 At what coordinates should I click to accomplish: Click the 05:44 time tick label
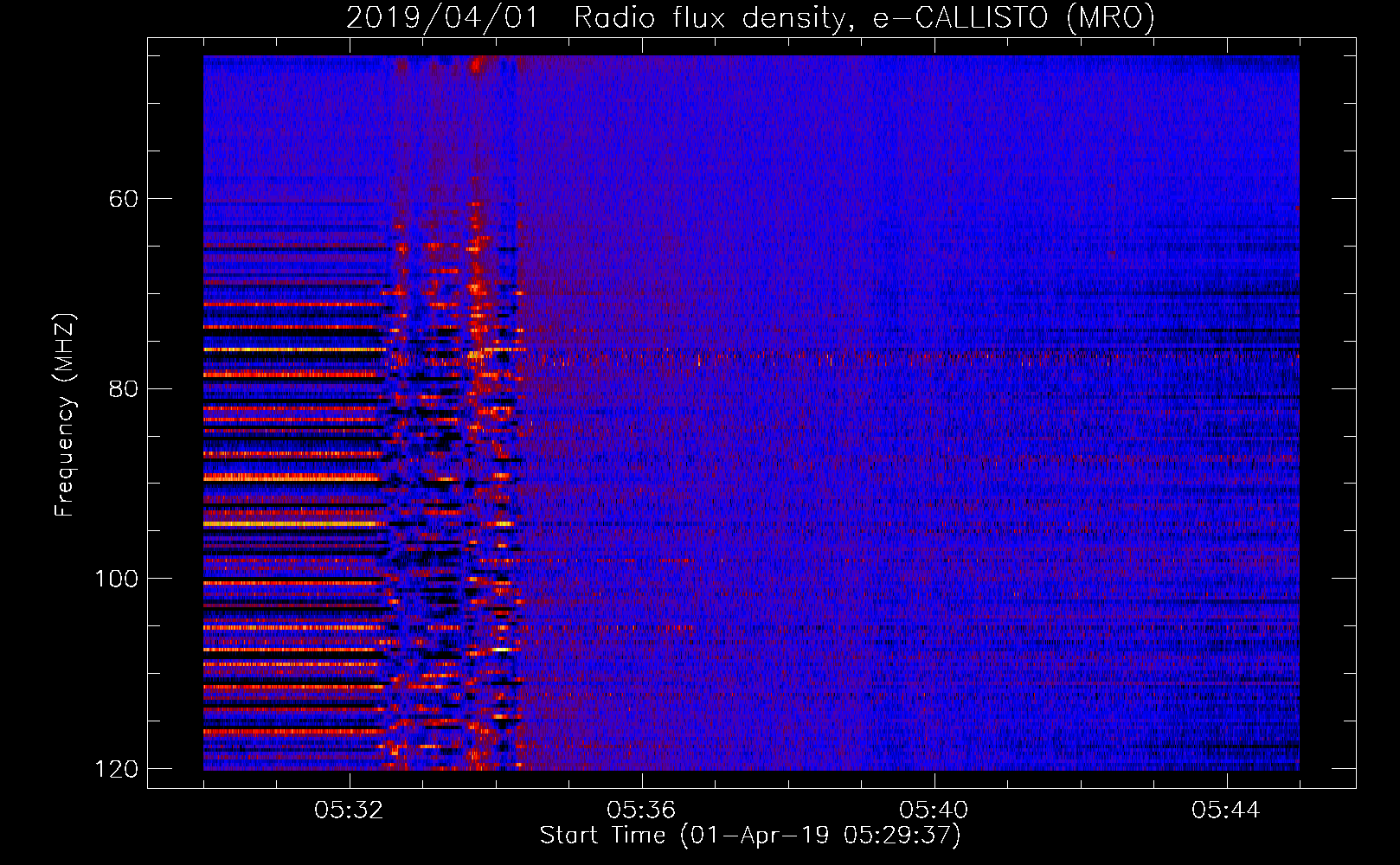(x=1226, y=811)
